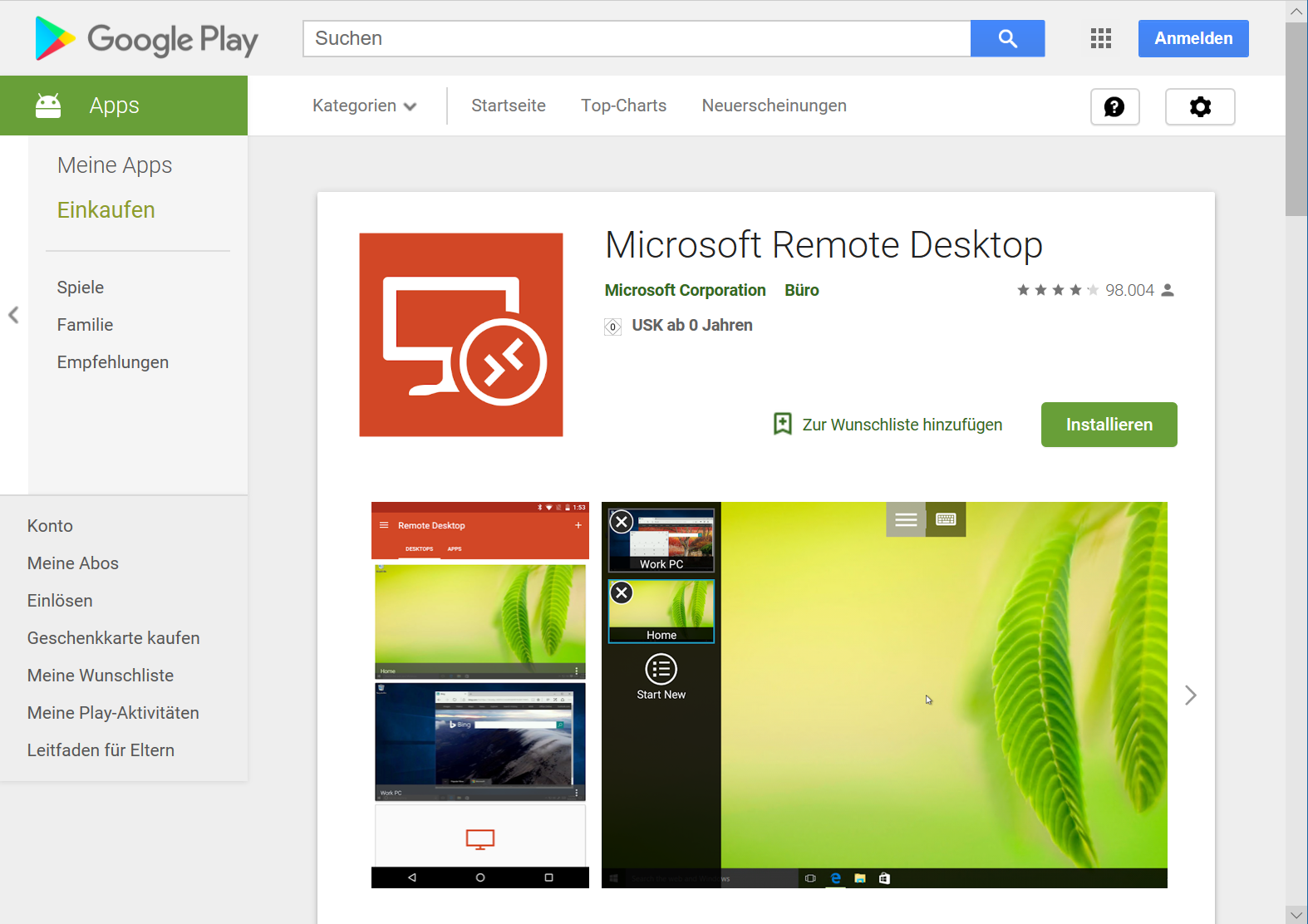
Task: Click Einlösen link
Action: pyautogui.click(x=60, y=601)
